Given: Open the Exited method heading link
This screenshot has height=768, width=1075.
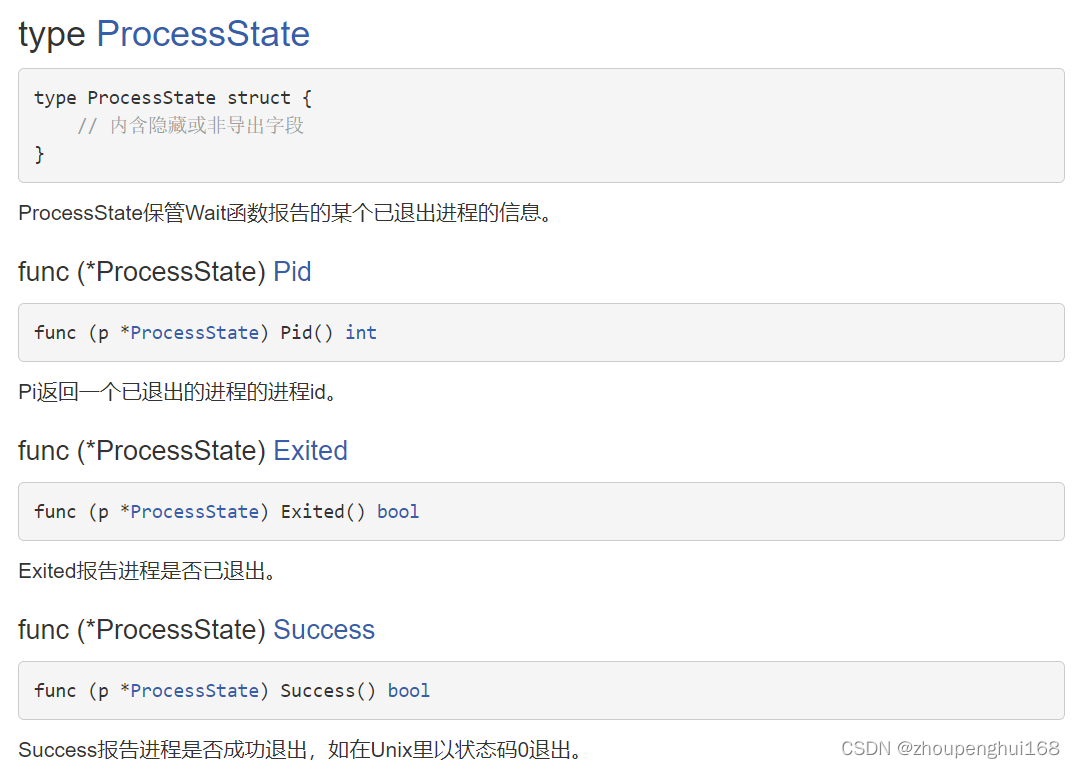Looking at the screenshot, I should (x=311, y=451).
